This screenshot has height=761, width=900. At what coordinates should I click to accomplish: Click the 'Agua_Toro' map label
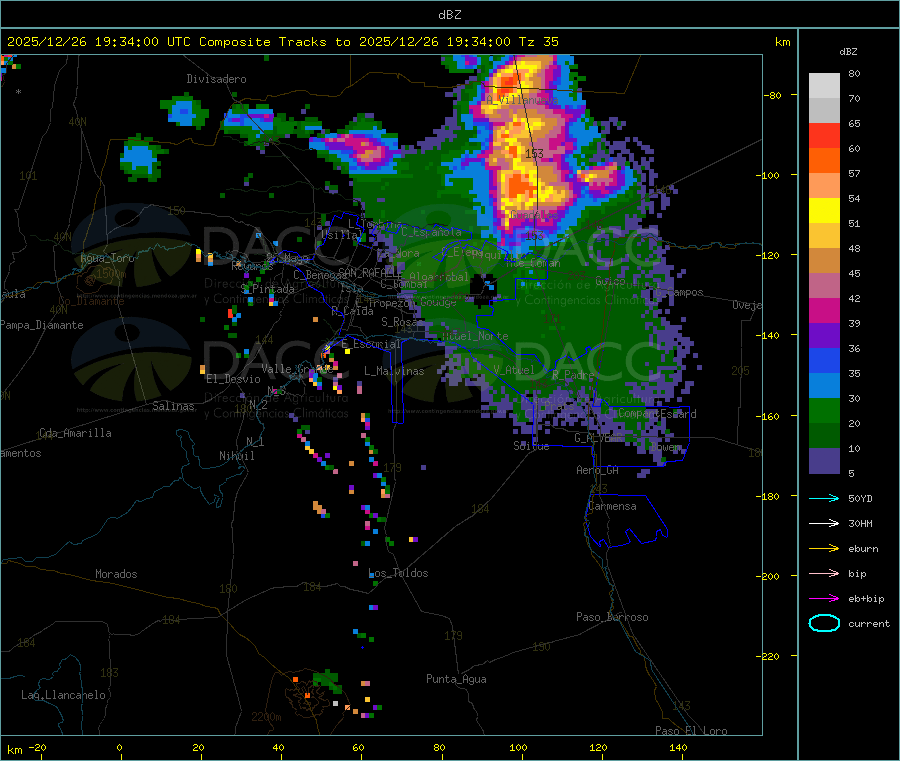107,258
